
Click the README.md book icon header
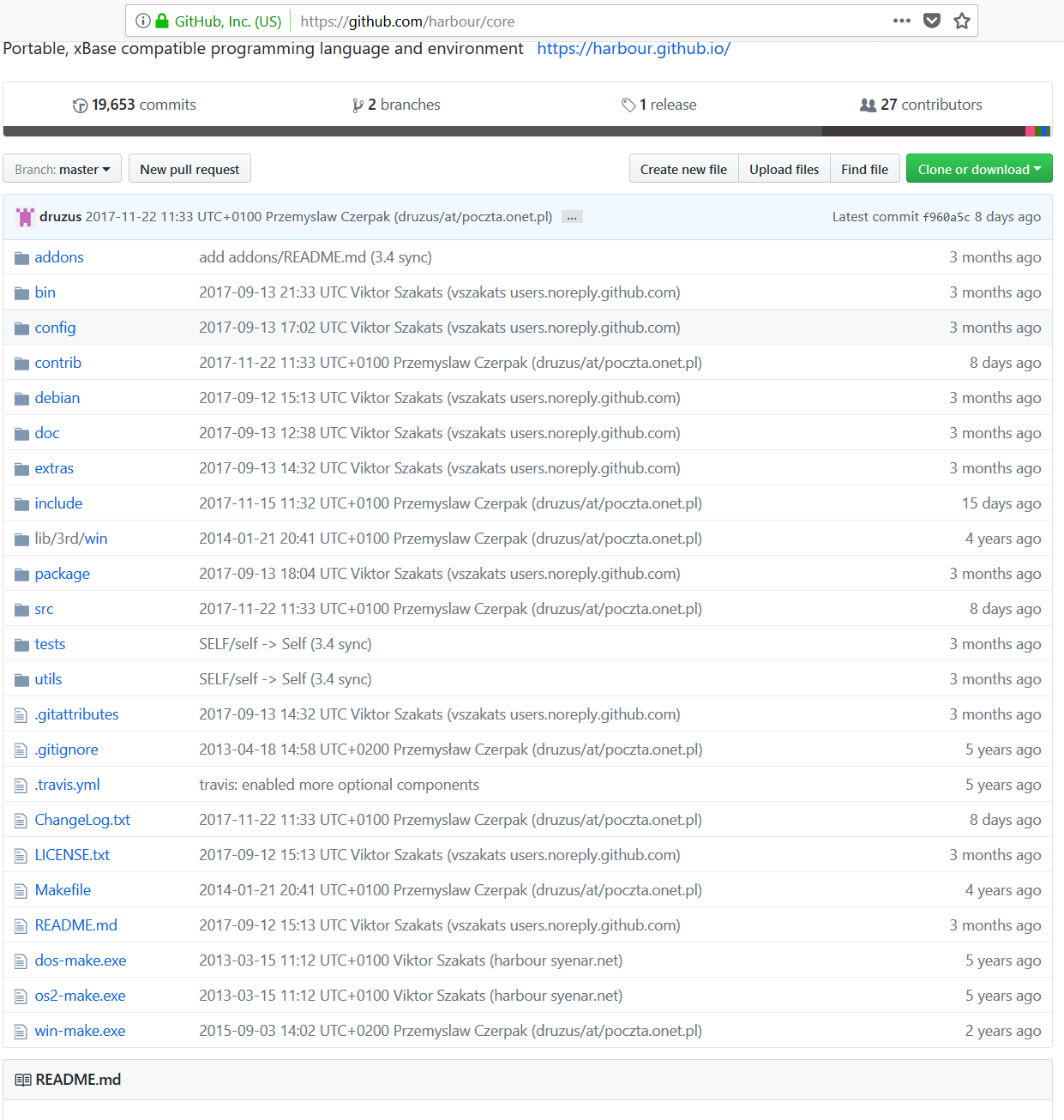[23, 1080]
